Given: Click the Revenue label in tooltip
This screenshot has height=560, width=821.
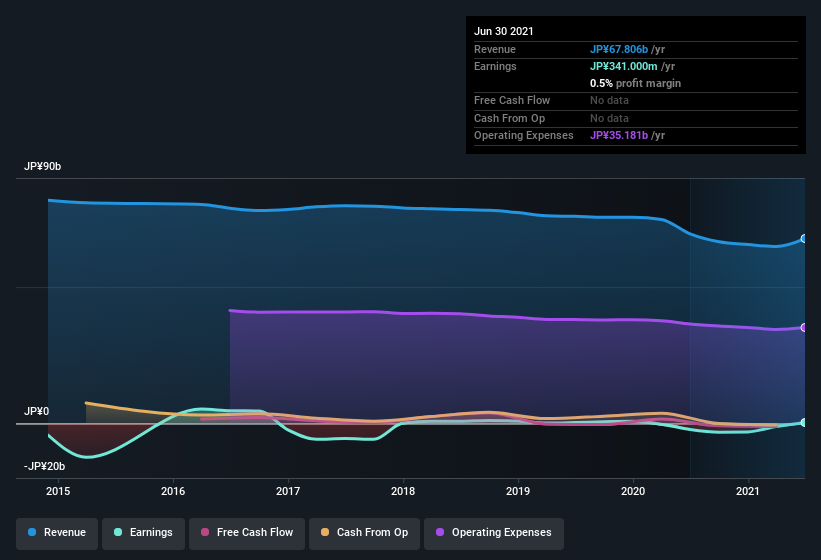Looking at the screenshot, I should [x=495, y=49].
